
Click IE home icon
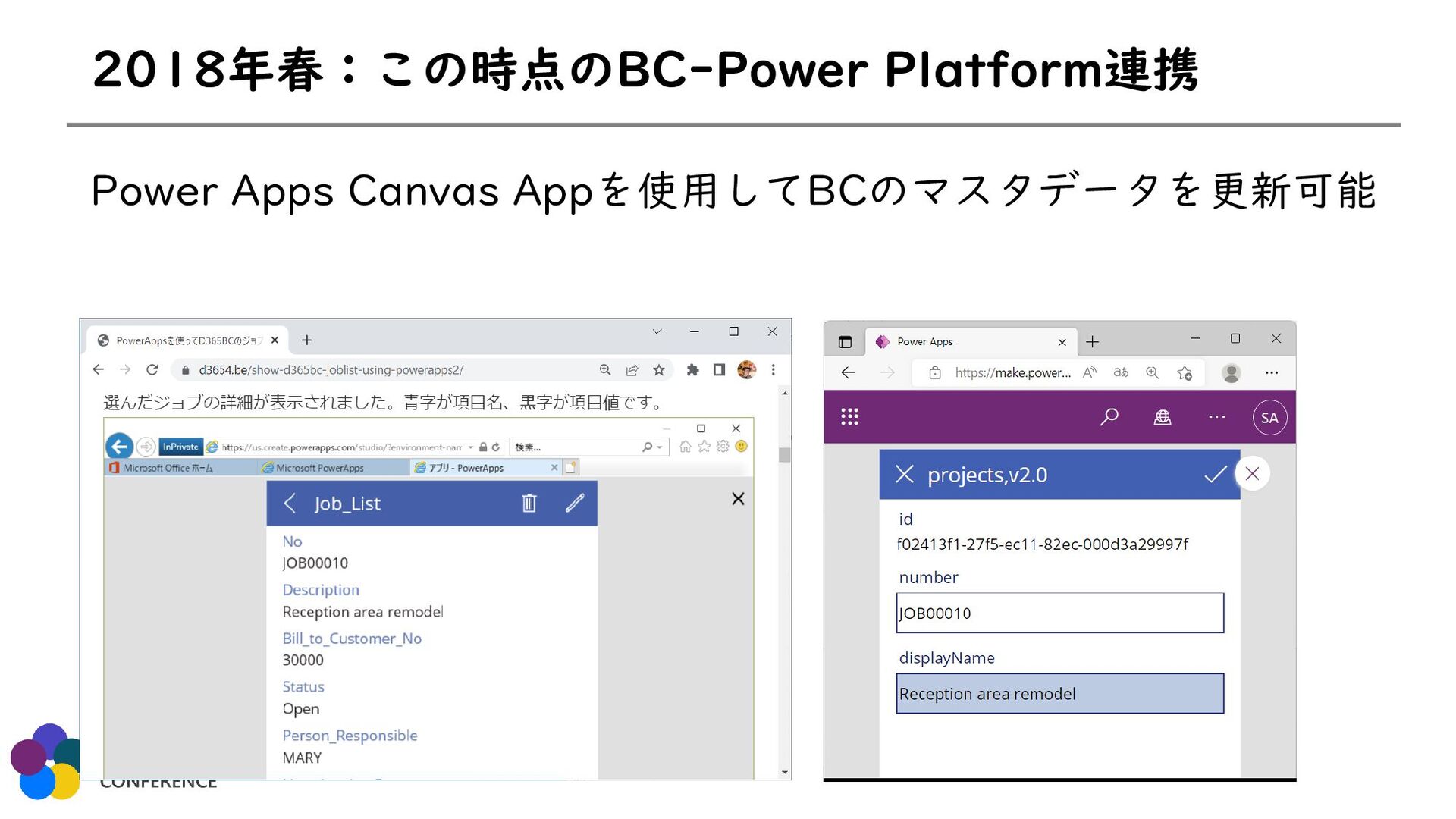686,447
